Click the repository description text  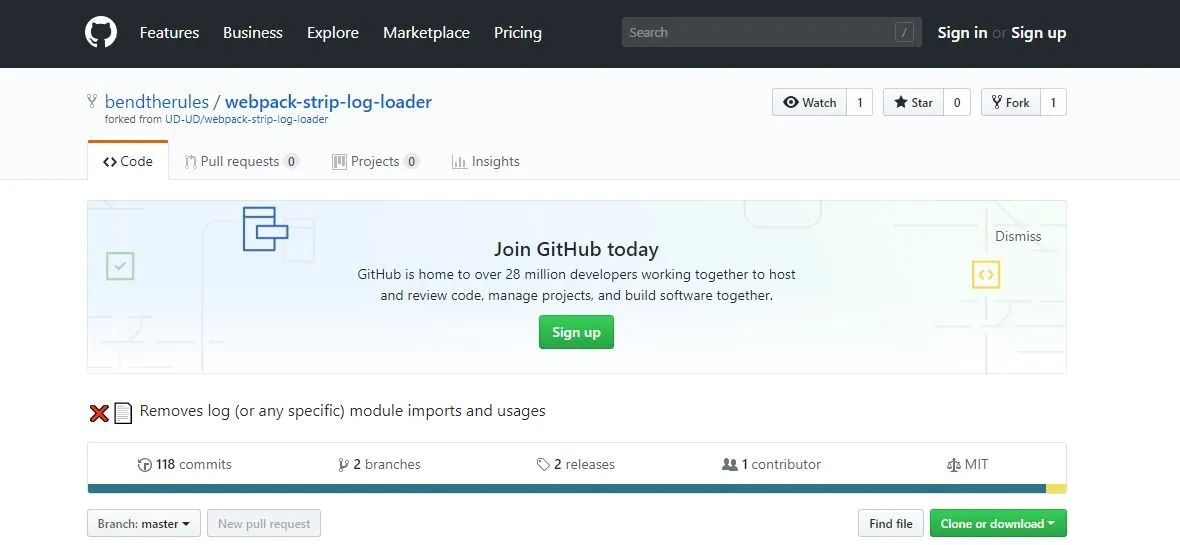pos(342,411)
